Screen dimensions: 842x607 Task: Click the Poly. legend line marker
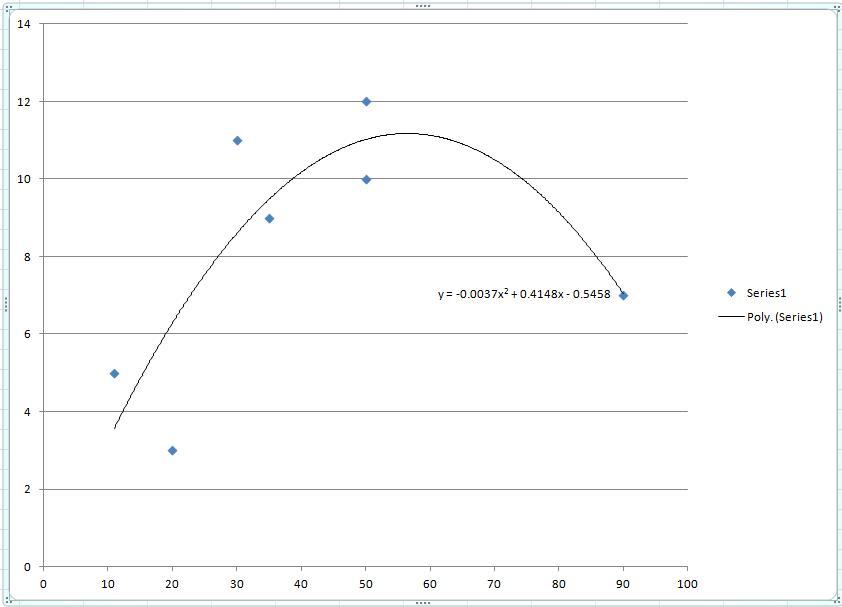pyautogui.click(x=731, y=317)
